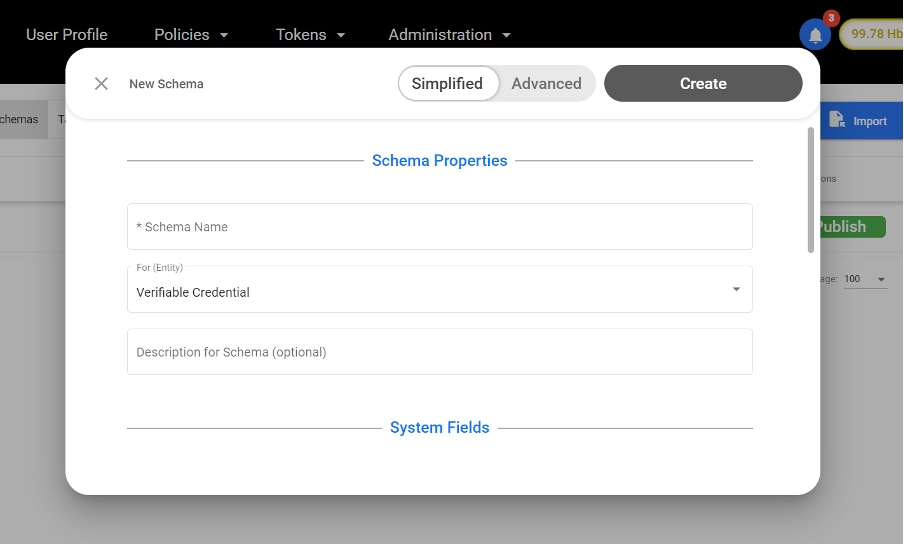Click the Schema Properties section heading
Image resolution: width=904 pixels, height=544 pixels.
[x=439, y=160]
